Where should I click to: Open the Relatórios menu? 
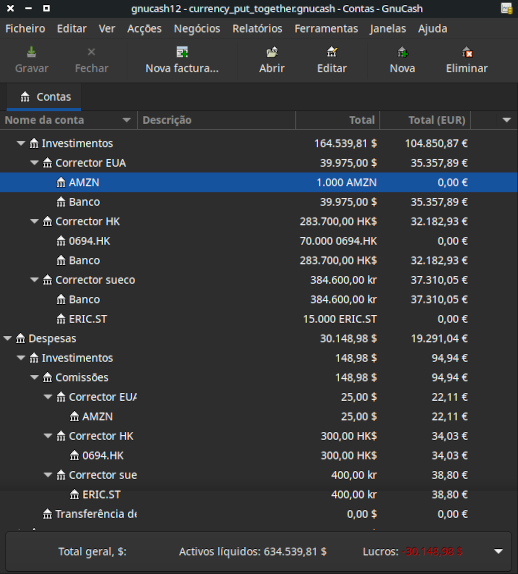tap(257, 29)
